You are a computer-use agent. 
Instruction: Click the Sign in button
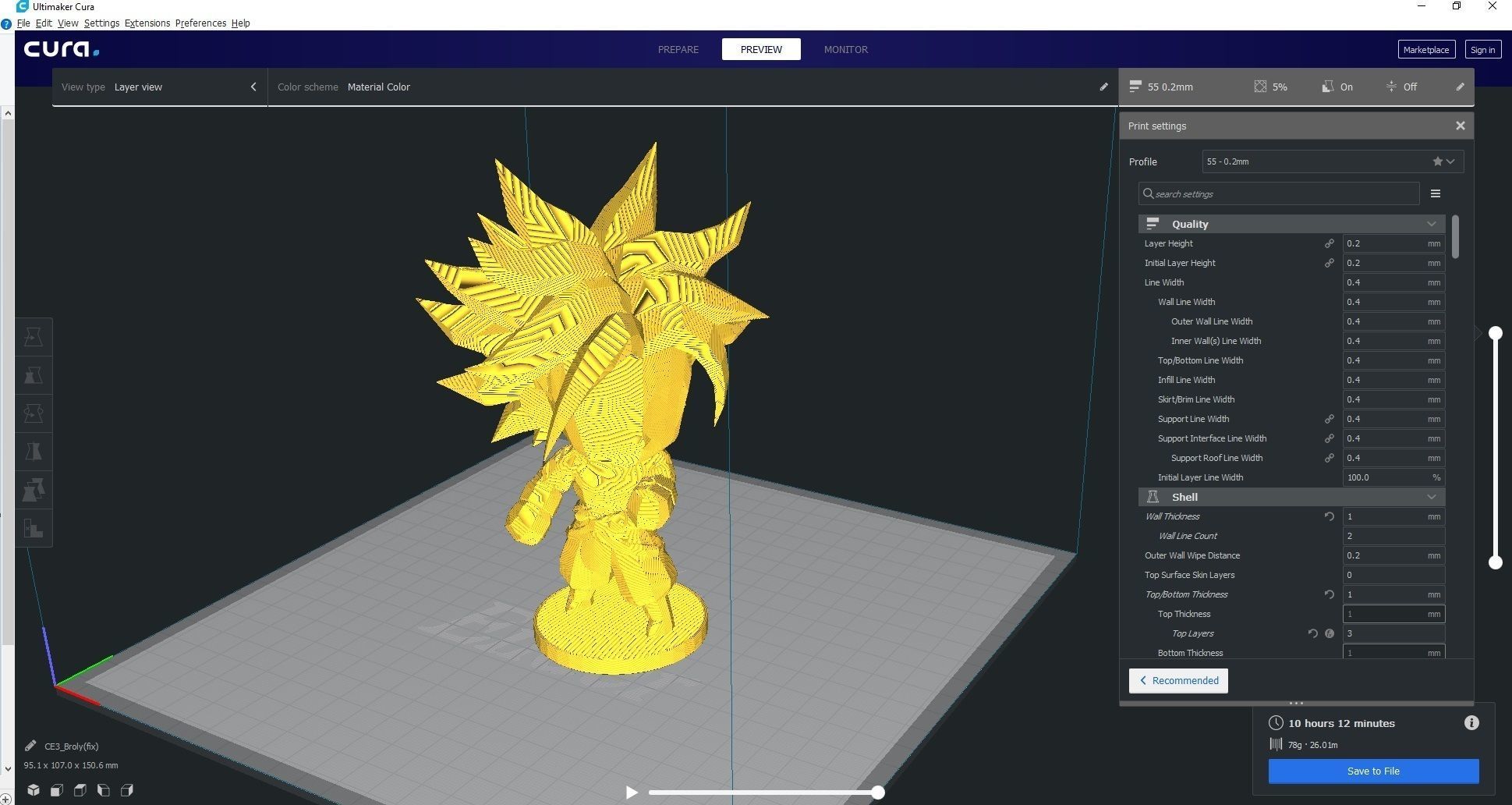pyautogui.click(x=1482, y=49)
